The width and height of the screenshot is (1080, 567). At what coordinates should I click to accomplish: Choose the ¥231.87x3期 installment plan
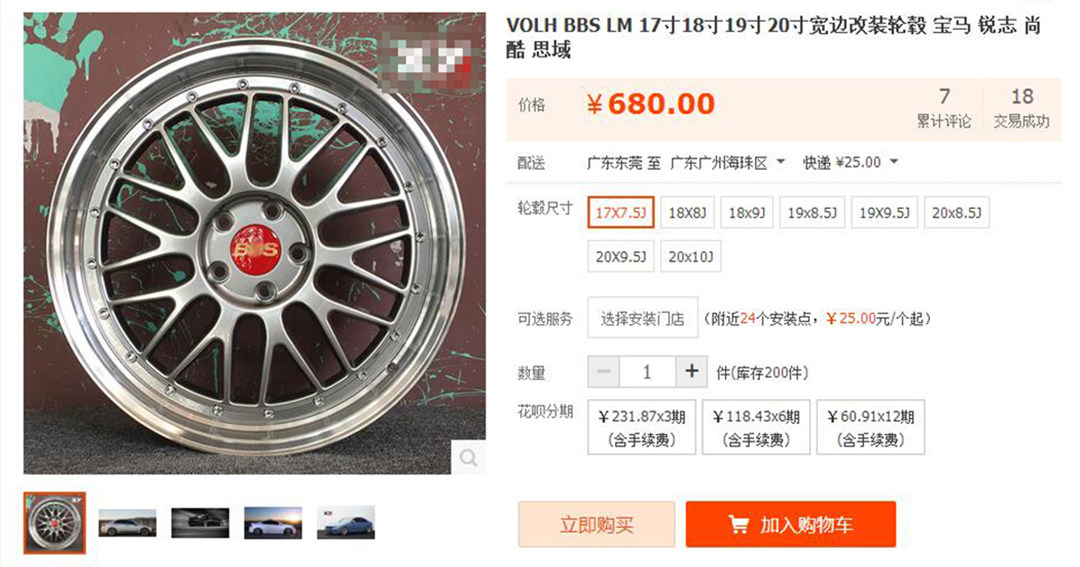click(x=641, y=427)
